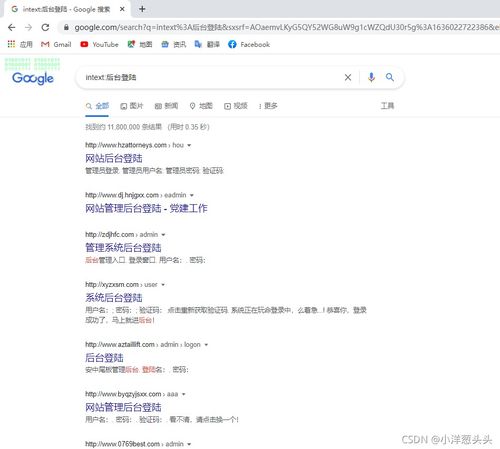This screenshot has height=449, width=500.
Task: Expand the dropdown arrow beside hnjgxx.com URL
Action: pyautogui.click(x=192, y=195)
